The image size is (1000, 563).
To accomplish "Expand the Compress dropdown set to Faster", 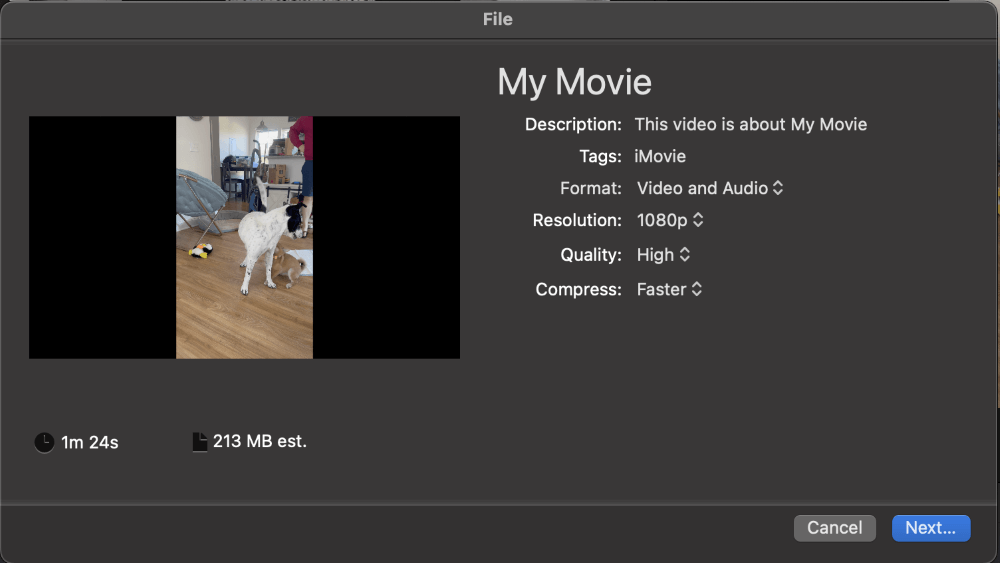I will [669, 289].
